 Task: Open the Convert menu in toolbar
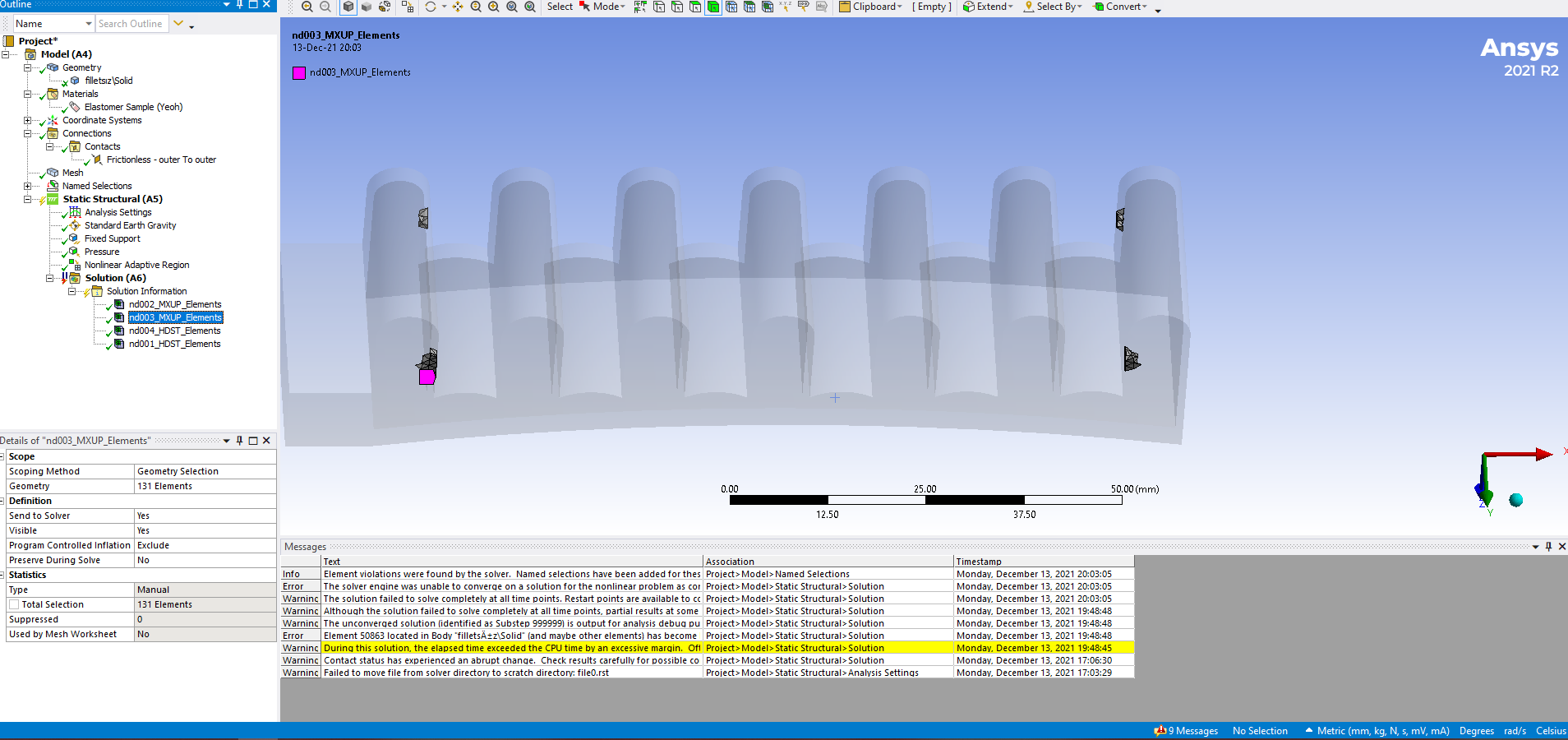tap(1120, 7)
